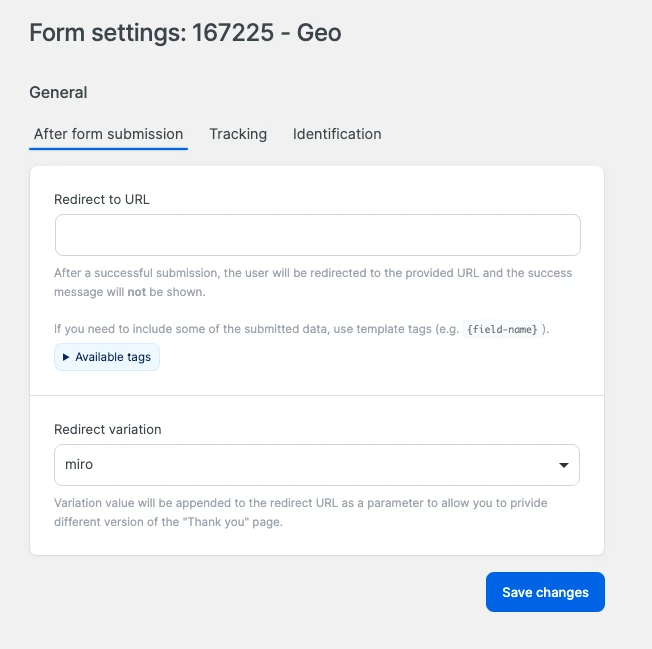The height and width of the screenshot is (649, 652).
Task: Click the bold 'not' word in the help text
Action: 138,292
